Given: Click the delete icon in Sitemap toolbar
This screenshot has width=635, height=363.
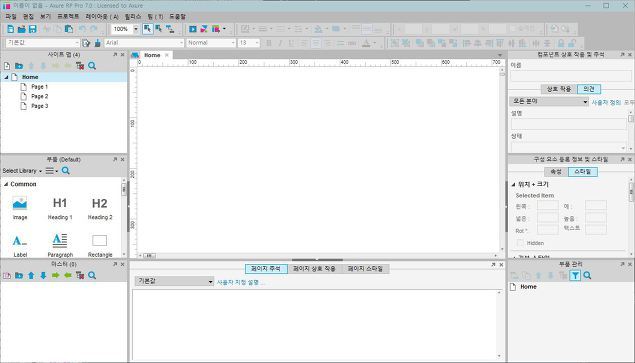Looking at the screenshot, I should click(80, 66).
